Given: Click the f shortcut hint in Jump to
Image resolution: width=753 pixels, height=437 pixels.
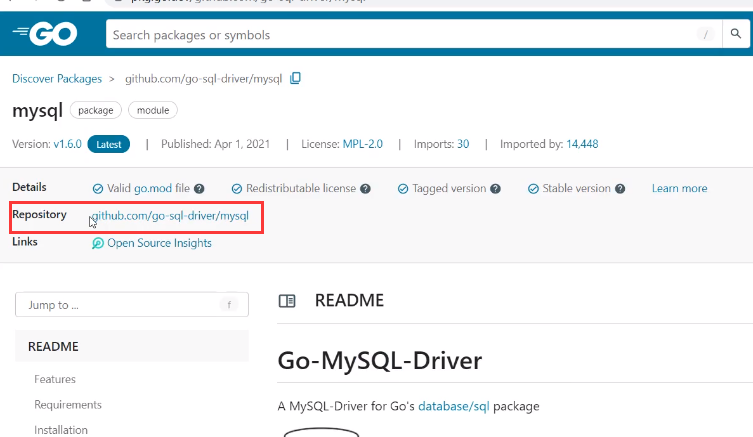Looking at the screenshot, I should (x=229, y=304).
